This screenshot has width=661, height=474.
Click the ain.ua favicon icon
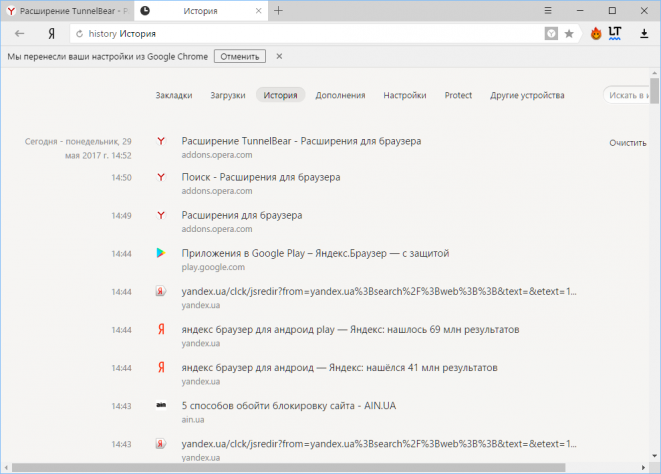tap(161, 405)
